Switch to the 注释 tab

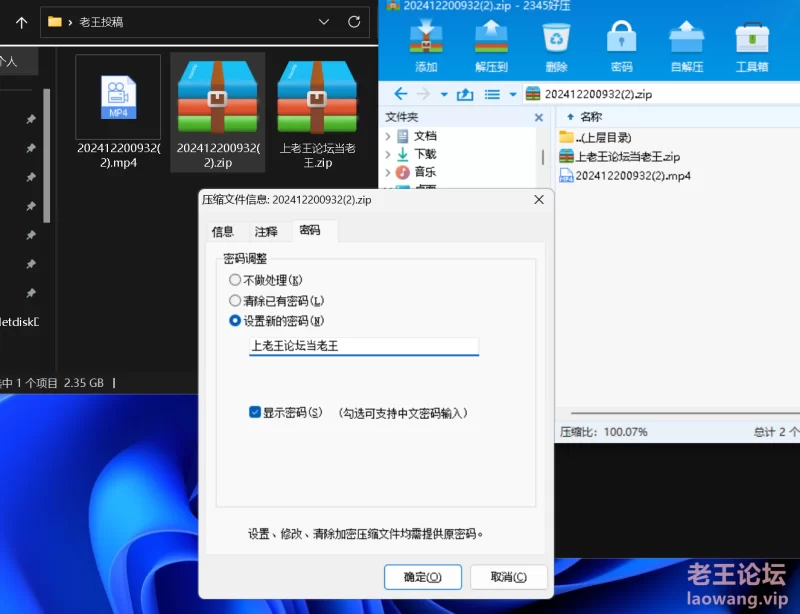tap(266, 231)
